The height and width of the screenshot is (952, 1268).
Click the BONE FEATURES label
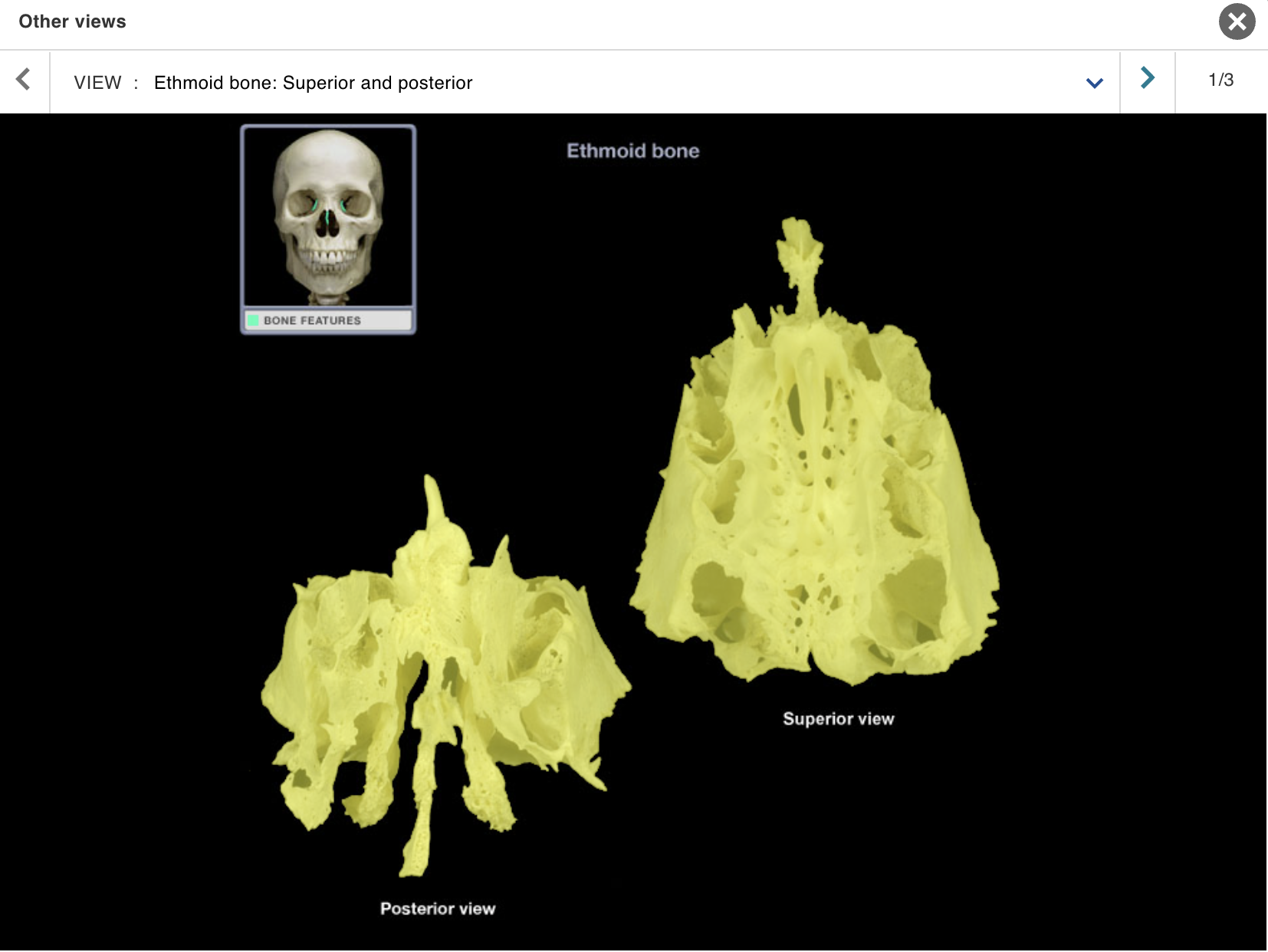point(310,321)
